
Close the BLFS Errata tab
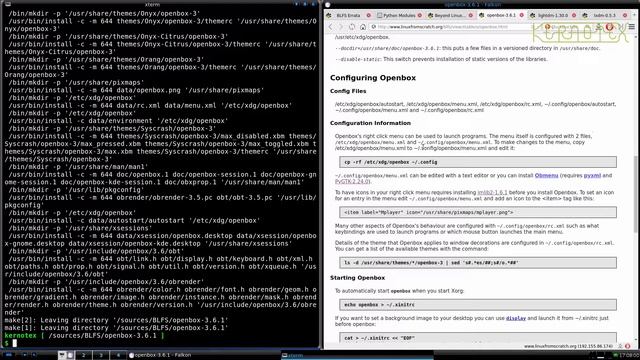369,16
